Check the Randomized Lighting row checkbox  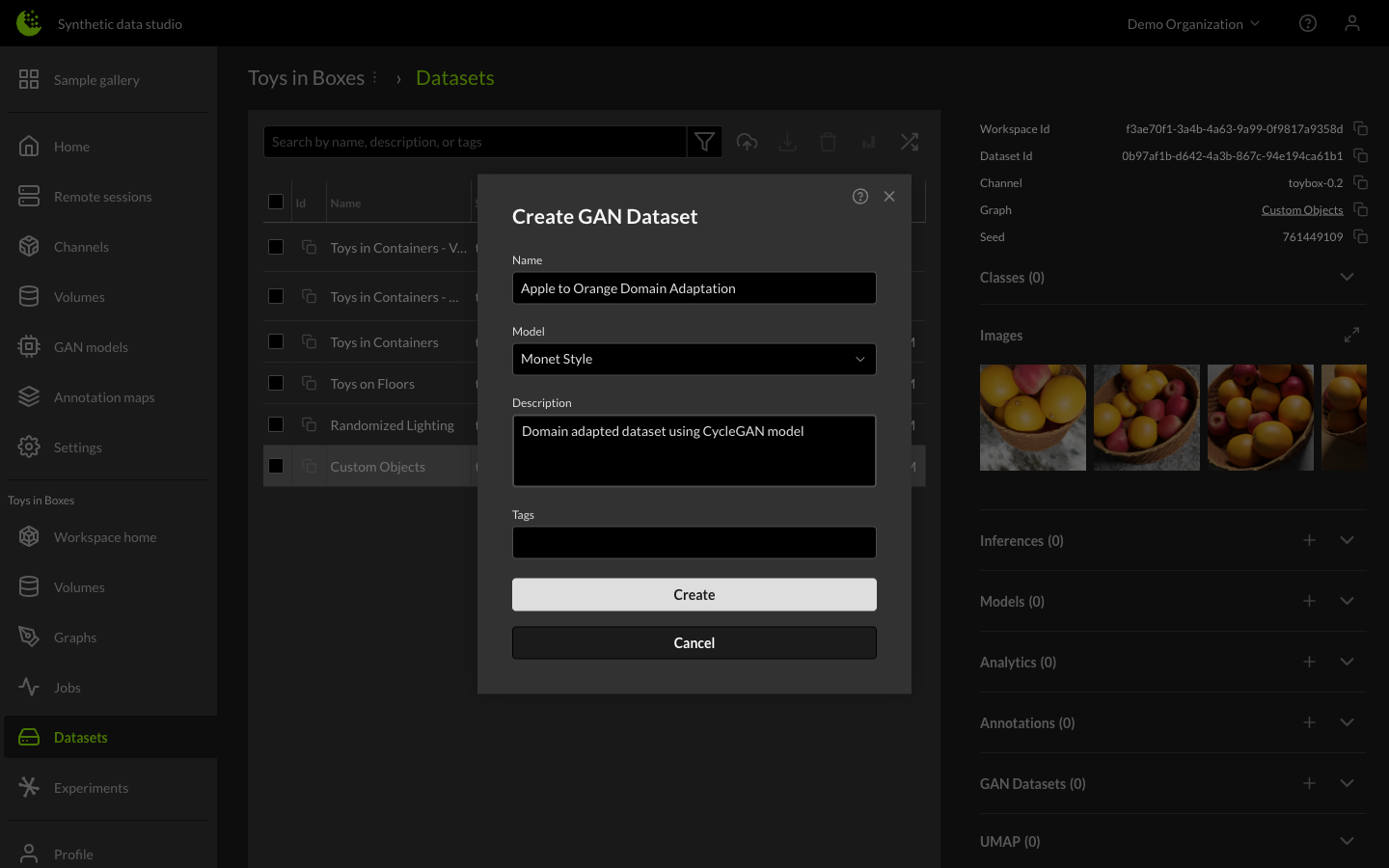(276, 424)
